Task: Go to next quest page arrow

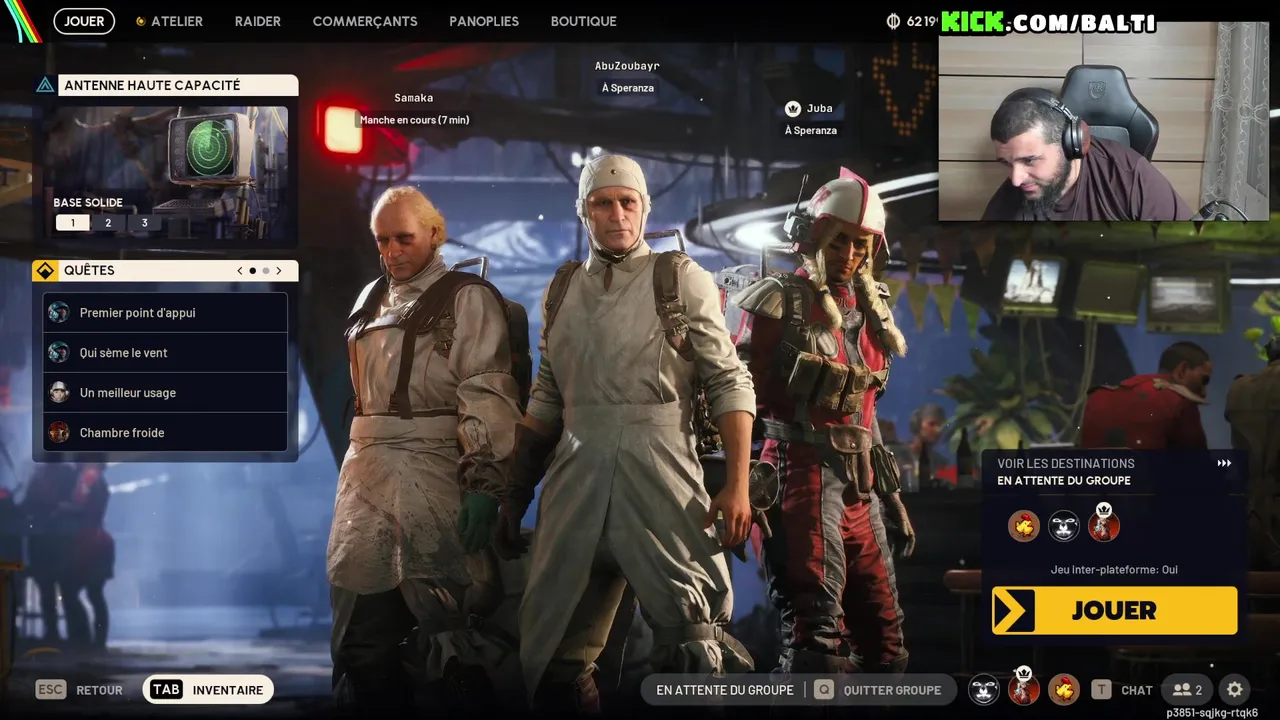Action: tap(279, 270)
